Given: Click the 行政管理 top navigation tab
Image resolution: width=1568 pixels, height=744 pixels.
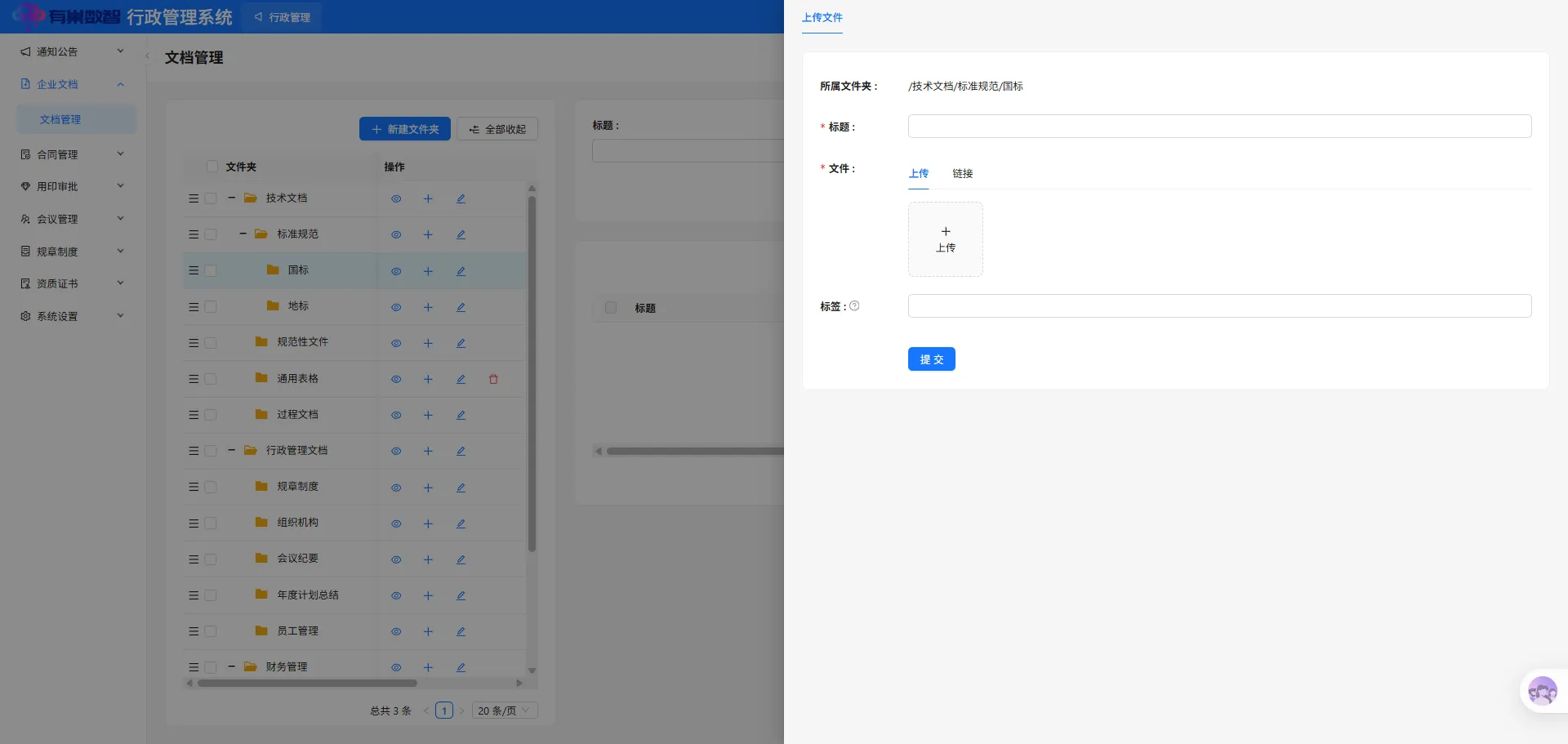Looking at the screenshot, I should pos(283,17).
